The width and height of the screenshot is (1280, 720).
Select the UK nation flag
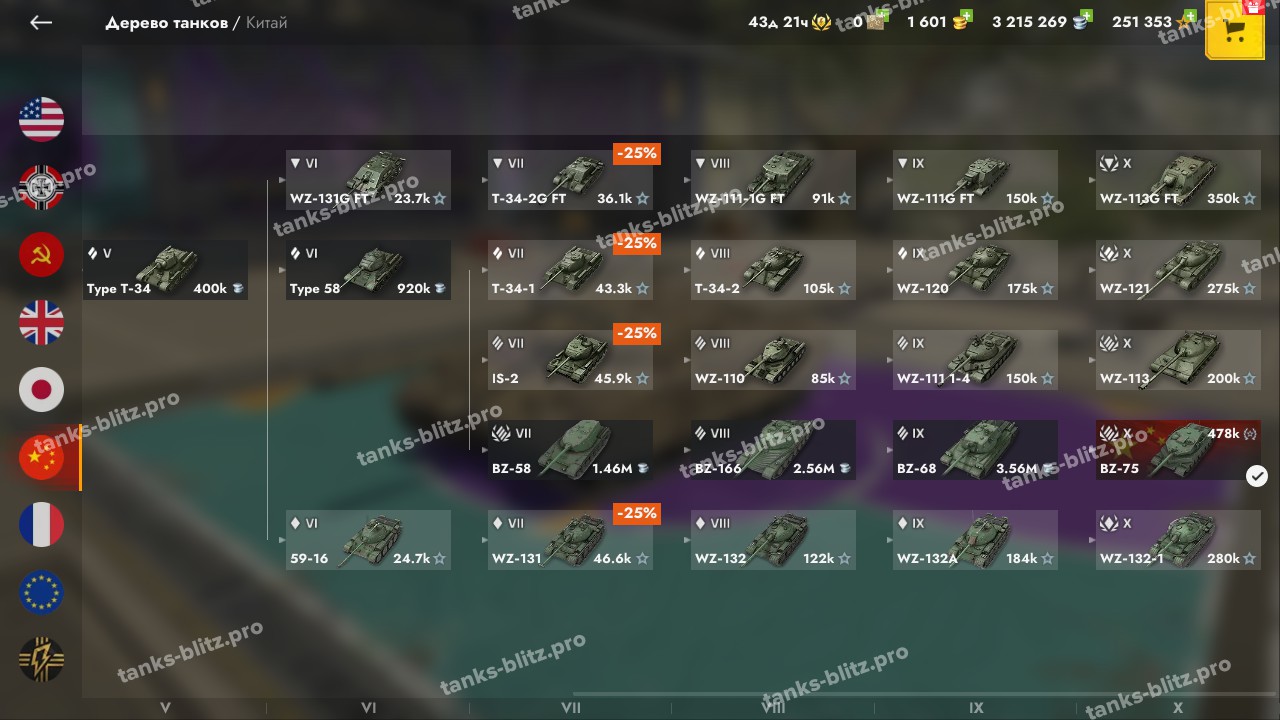[41, 322]
